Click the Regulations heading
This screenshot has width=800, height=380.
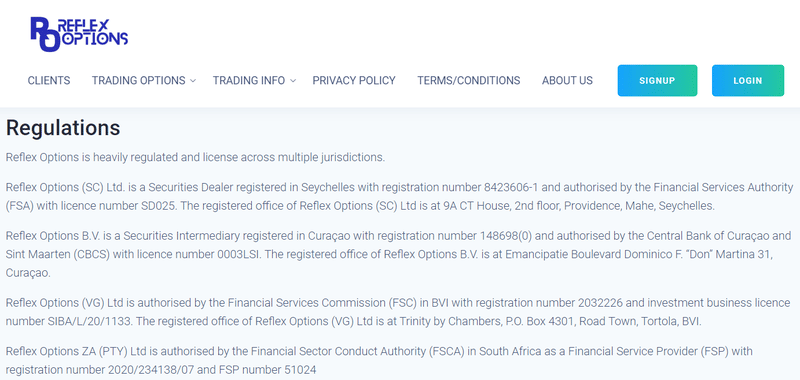point(63,128)
